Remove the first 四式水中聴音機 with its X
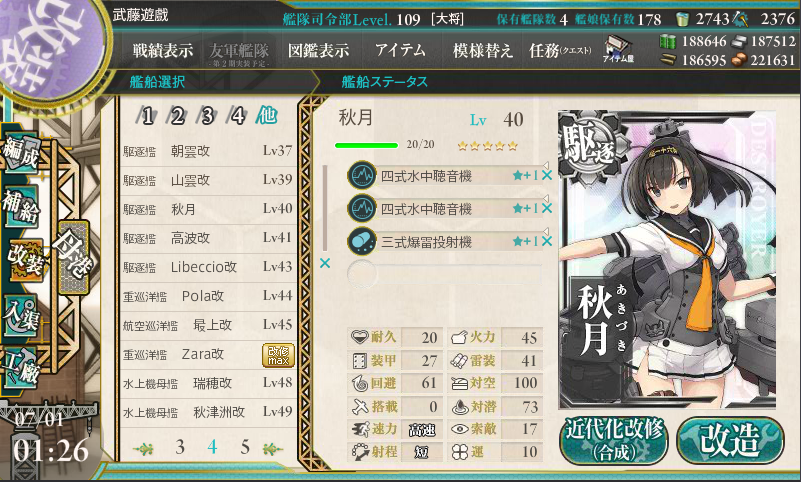 pyautogui.click(x=547, y=176)
